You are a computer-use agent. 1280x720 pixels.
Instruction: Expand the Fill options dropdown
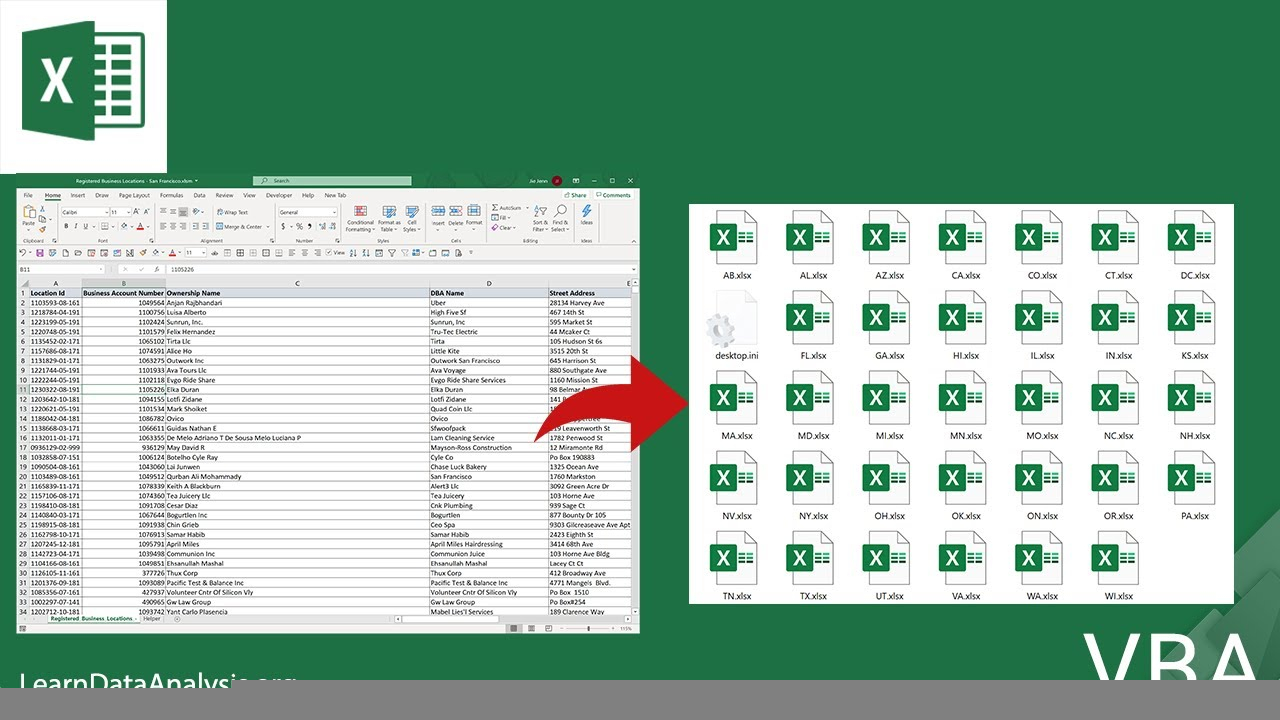coord(509,218)
